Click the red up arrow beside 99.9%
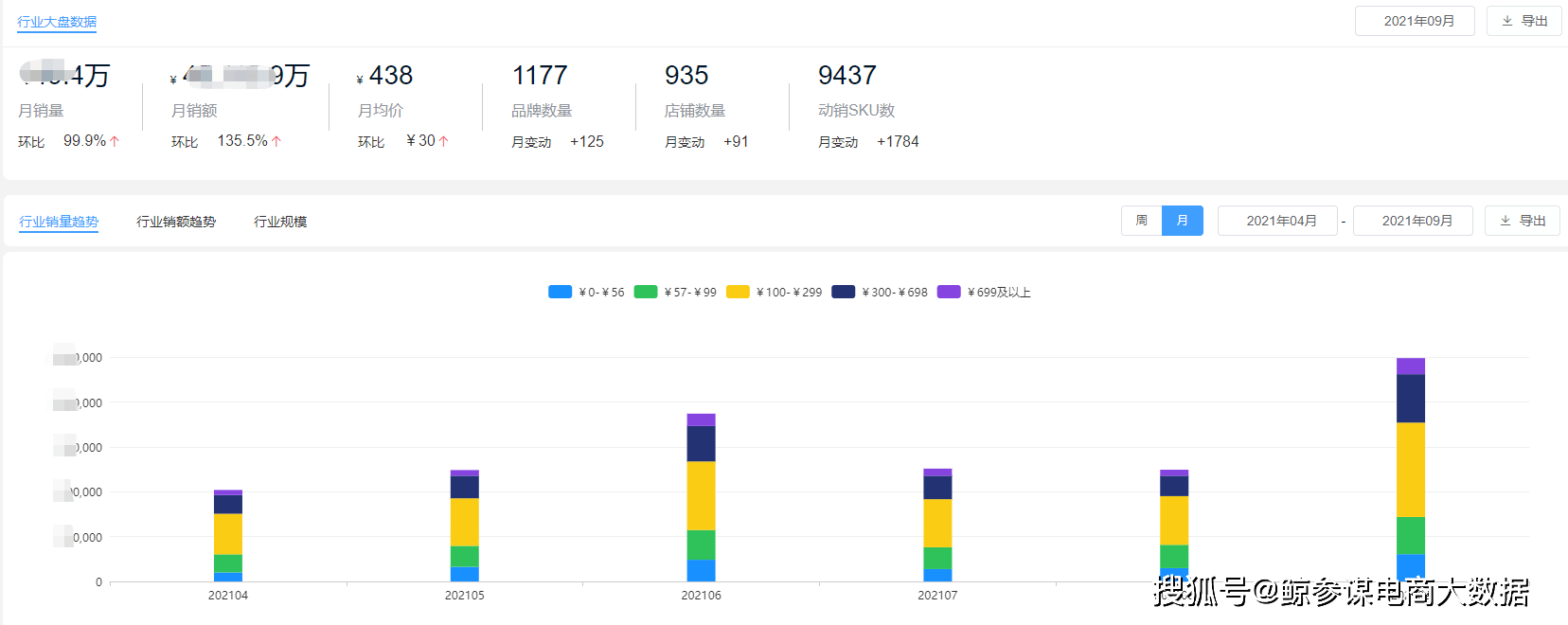This screenshot has width=1568, height=625. [115, 141]
